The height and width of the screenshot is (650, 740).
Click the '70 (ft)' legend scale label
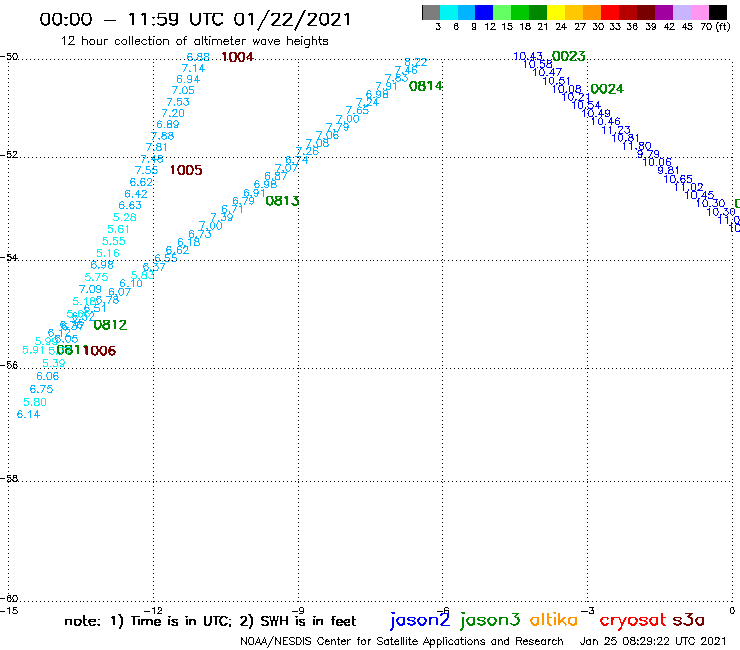pos(715,27)
